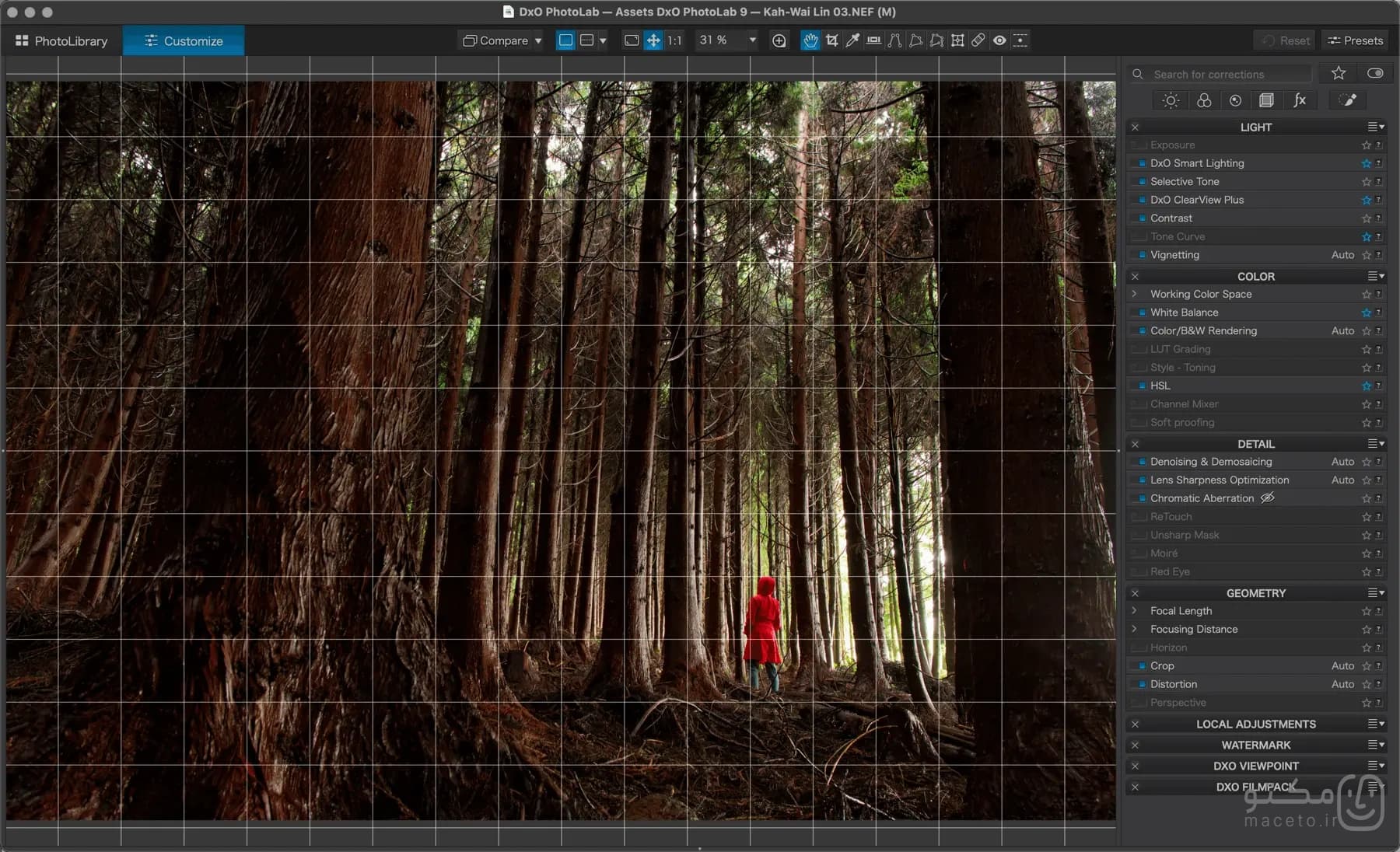The width and height of the screenshot is (1400, 852).
Task: Open the LIGHT palette menu
Action: click(x=1376, y=127)
